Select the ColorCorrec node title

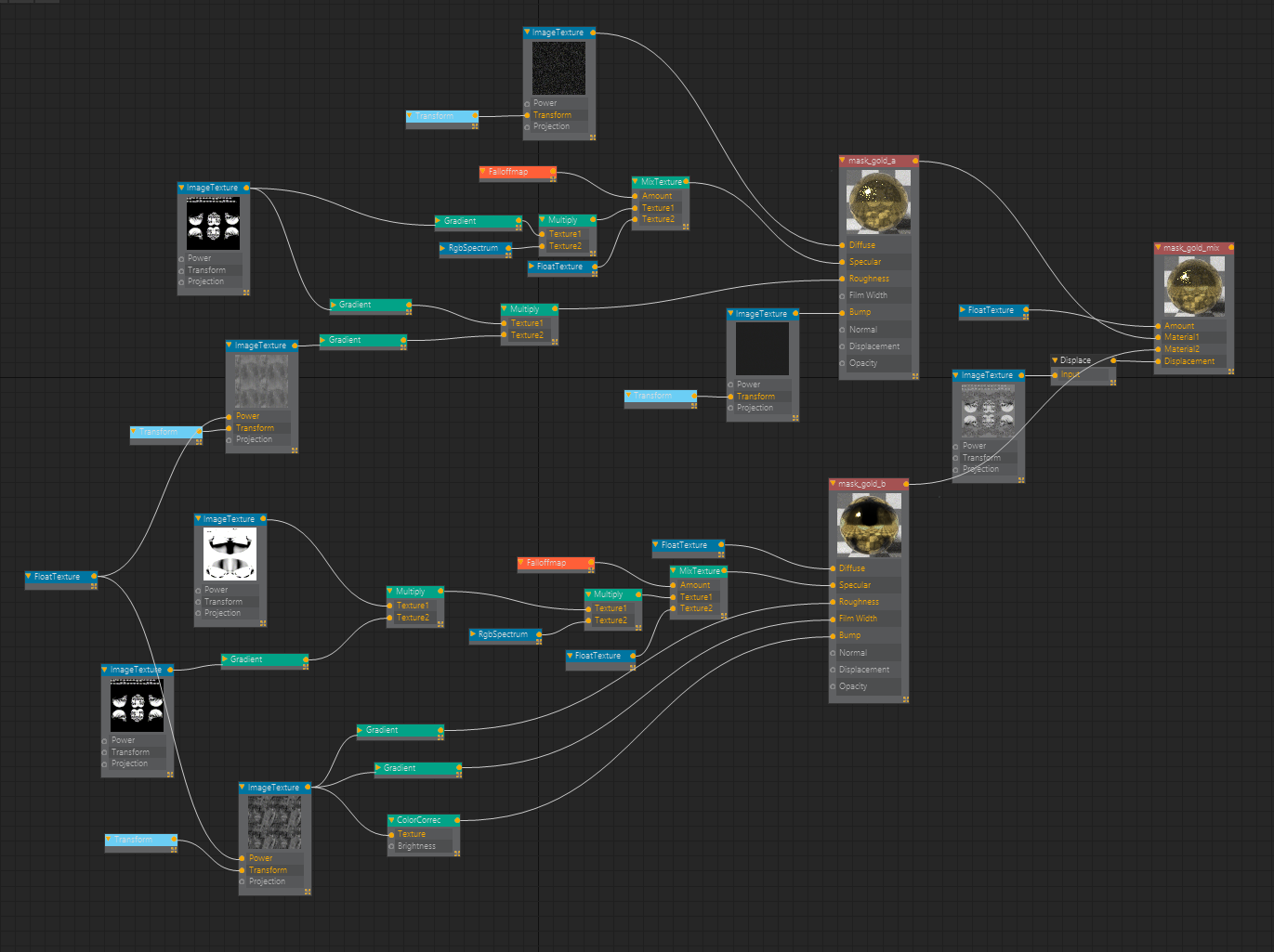(418, 820)
